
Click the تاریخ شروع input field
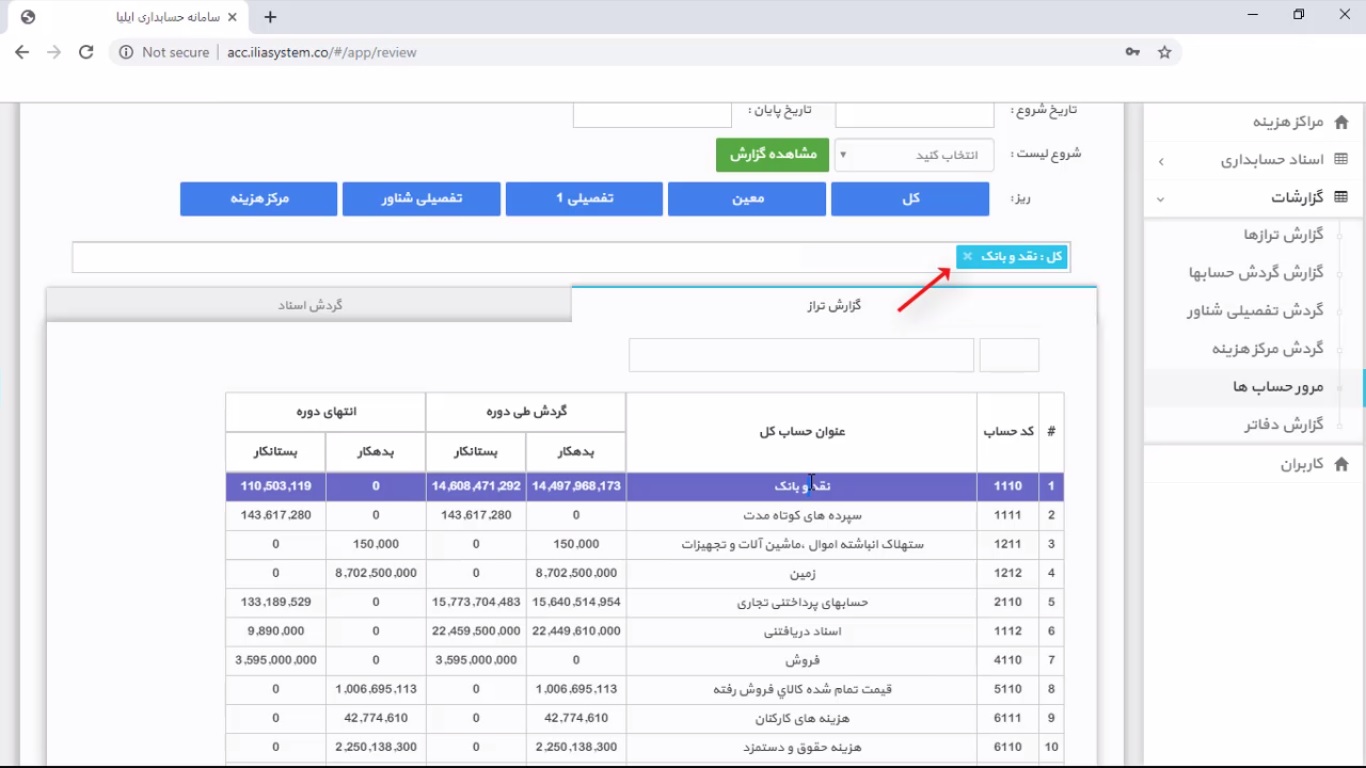(913, 113)
